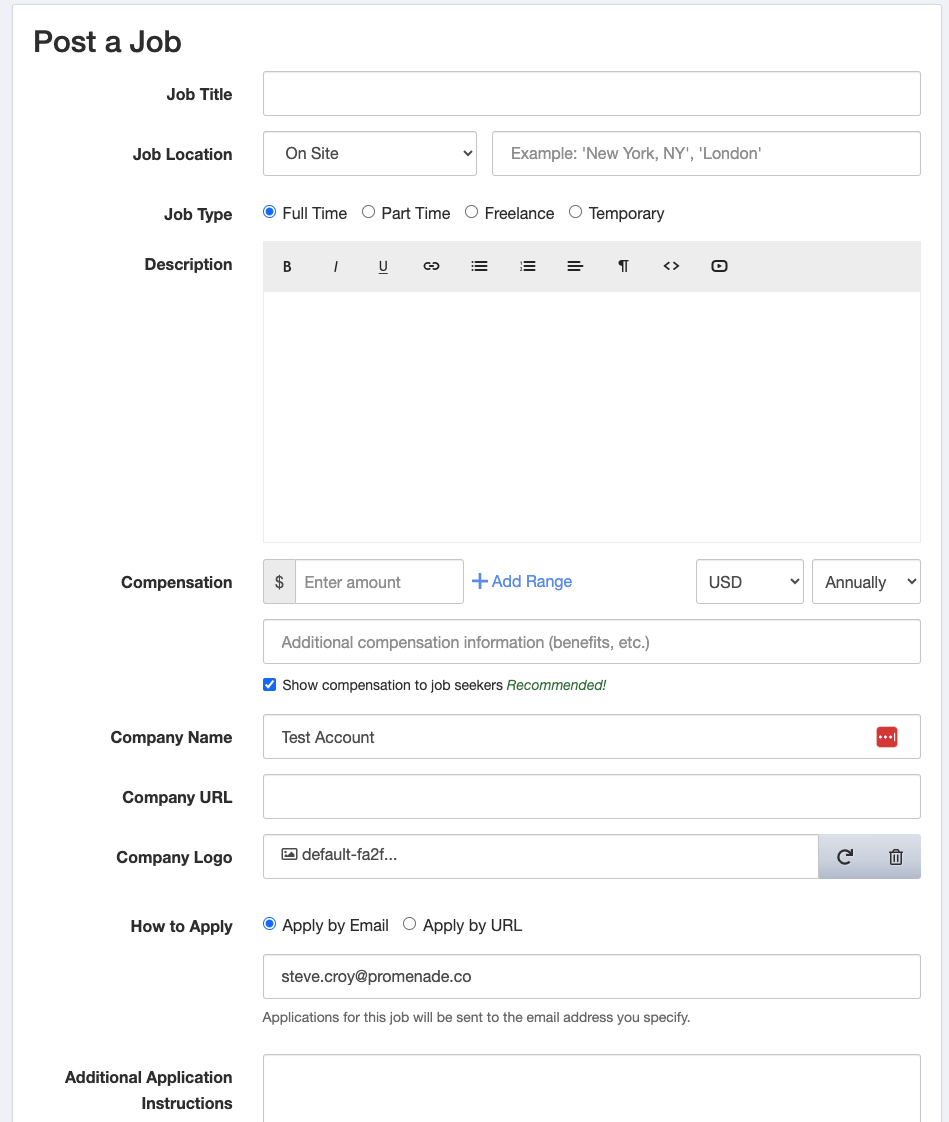Toggle italic formatting in description editor
Image resolution: width=949 pixels, height=1122 pixels.
click(x=335, y=266)
